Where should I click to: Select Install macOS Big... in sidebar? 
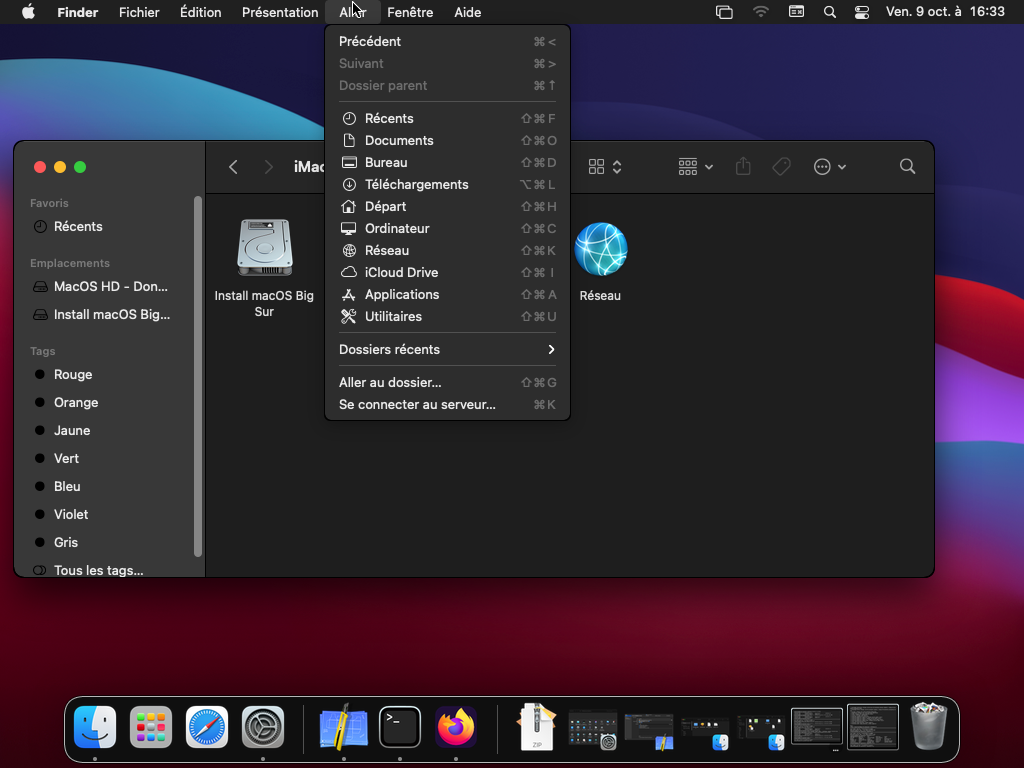pos(104,315)
